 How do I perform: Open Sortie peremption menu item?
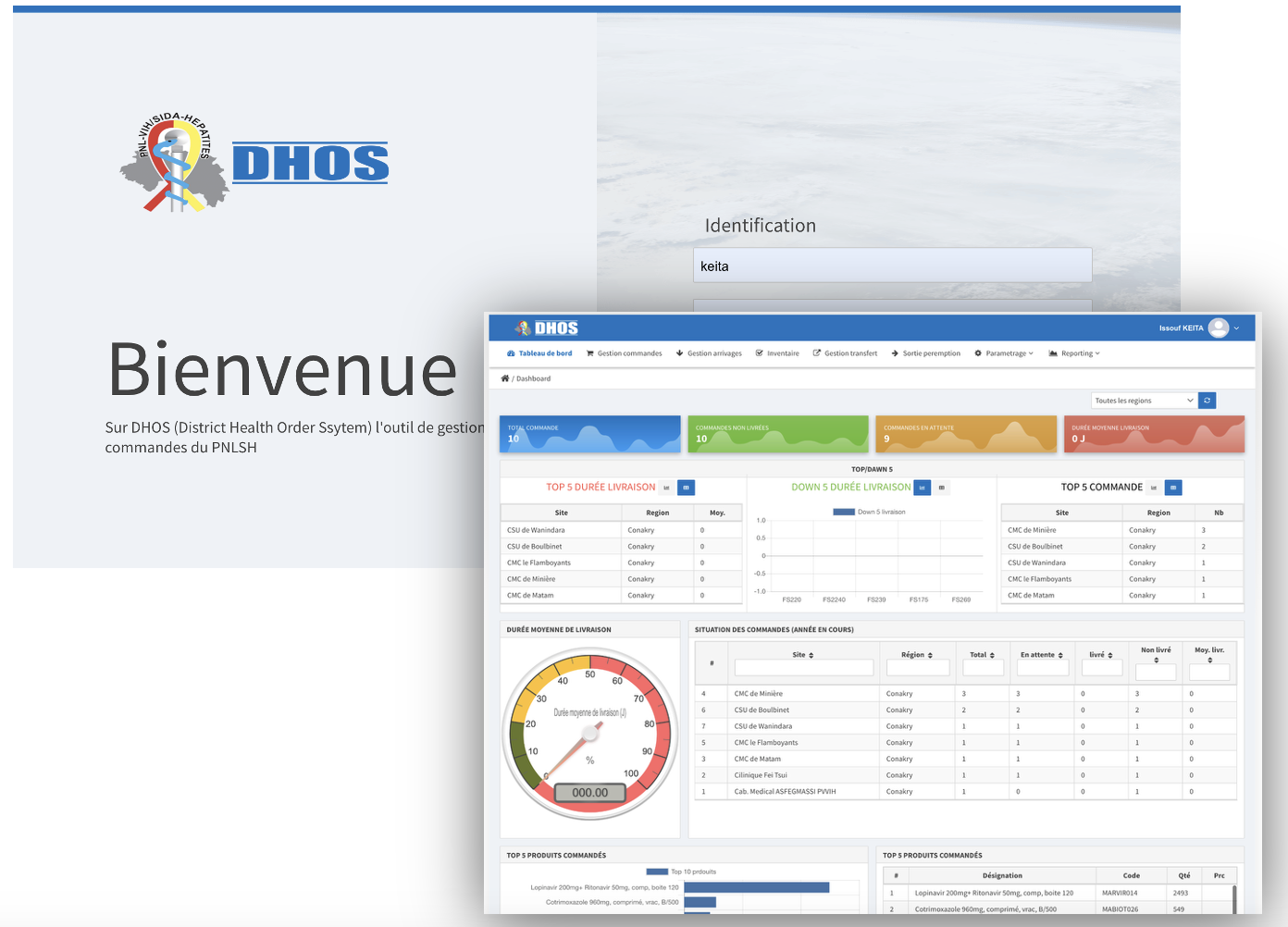pyautogui.click(x=926, y=353)
